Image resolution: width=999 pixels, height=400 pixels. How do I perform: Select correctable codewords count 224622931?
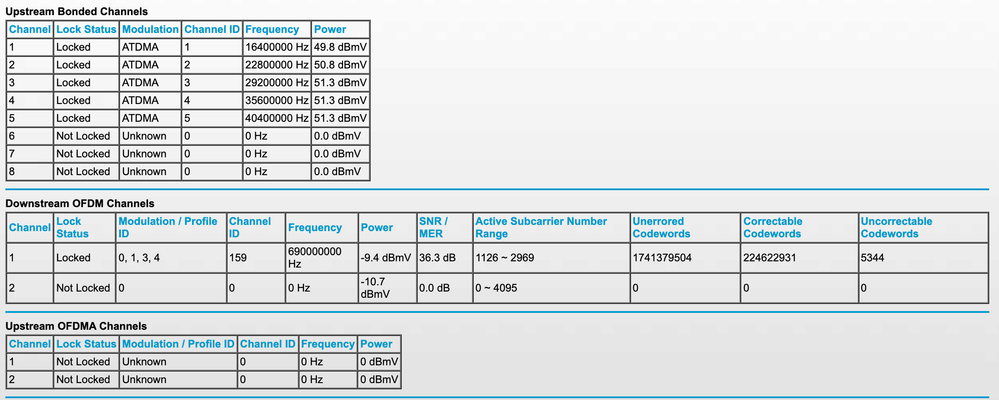pos(772,258)
